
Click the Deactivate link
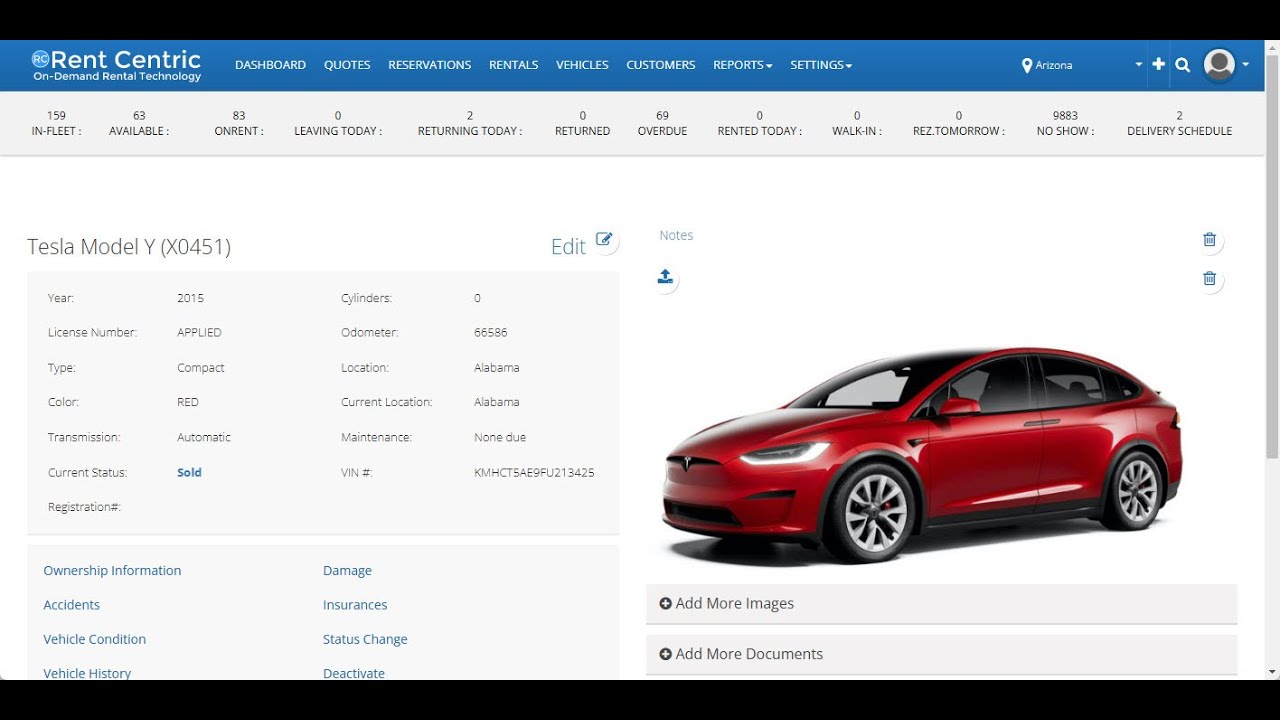(354, 673)
